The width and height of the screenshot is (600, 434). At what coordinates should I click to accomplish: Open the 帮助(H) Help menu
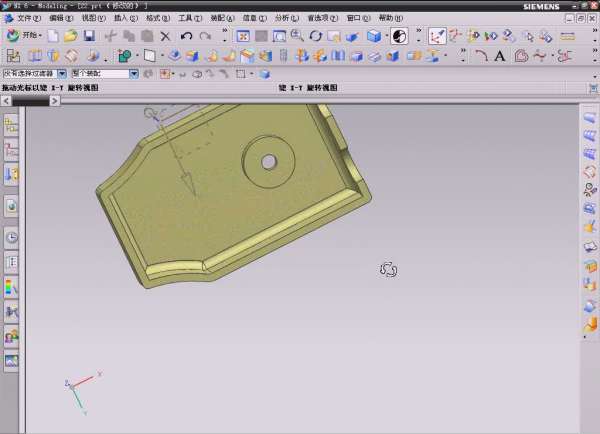391,18
